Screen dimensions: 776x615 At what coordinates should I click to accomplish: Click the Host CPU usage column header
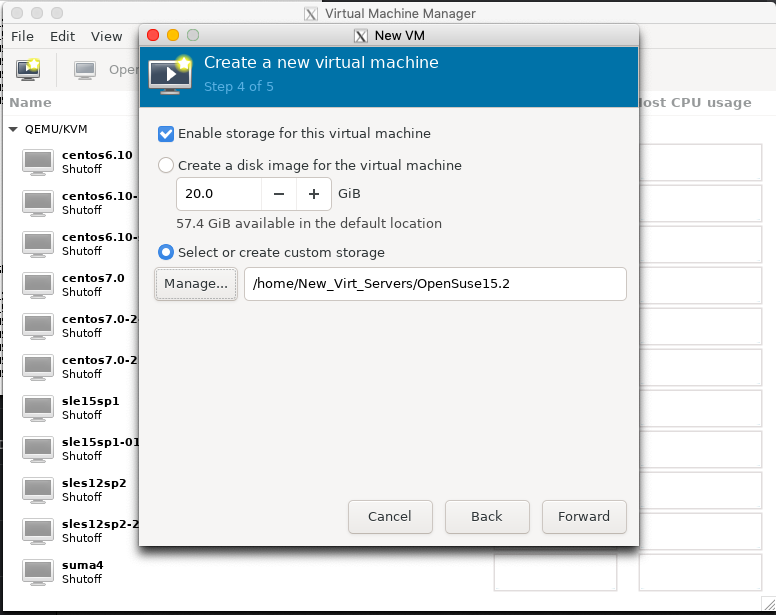pyautogui.click(x=695, y=103)
